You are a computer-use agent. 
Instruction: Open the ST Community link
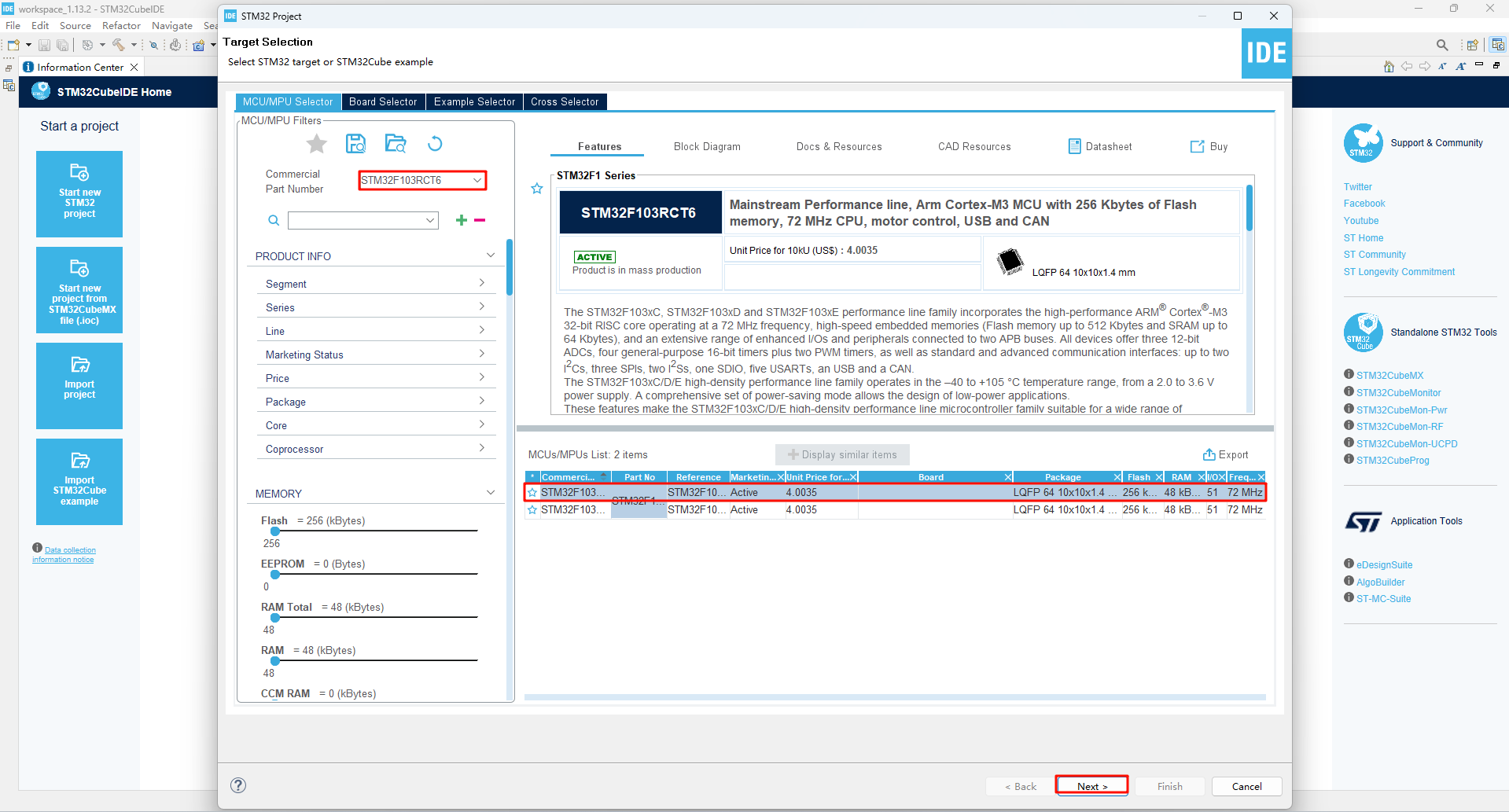1375,255
